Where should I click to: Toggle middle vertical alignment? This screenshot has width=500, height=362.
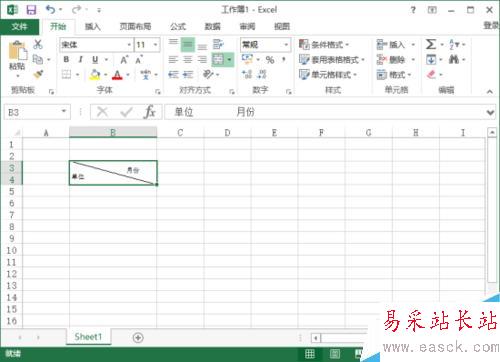188,44
